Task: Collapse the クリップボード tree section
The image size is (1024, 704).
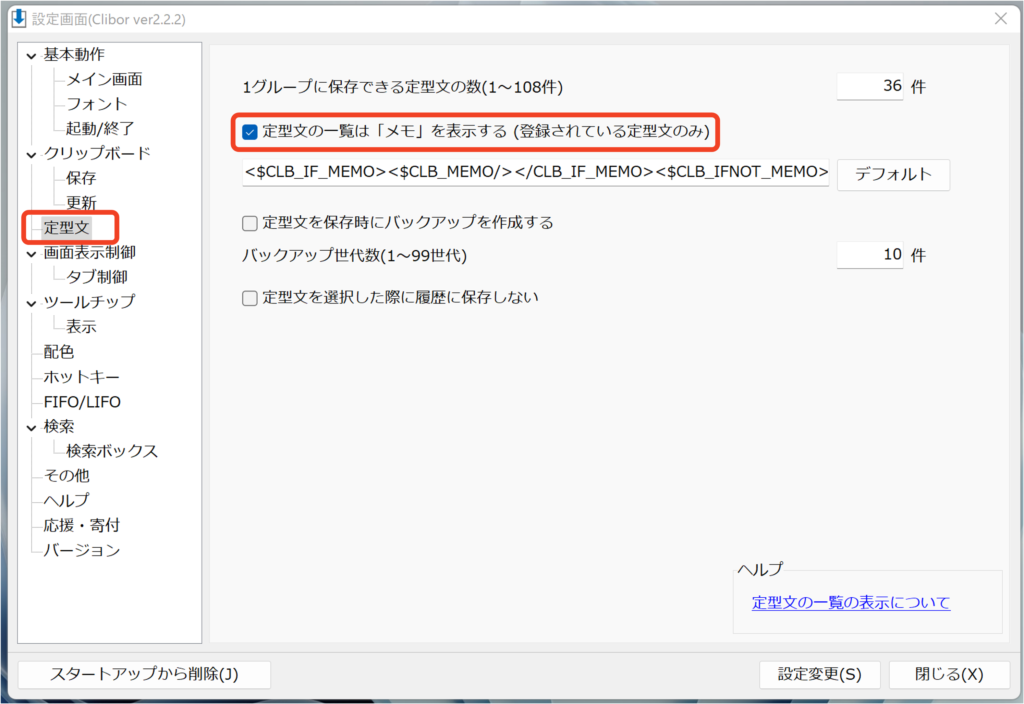Action: click(31, 154)
